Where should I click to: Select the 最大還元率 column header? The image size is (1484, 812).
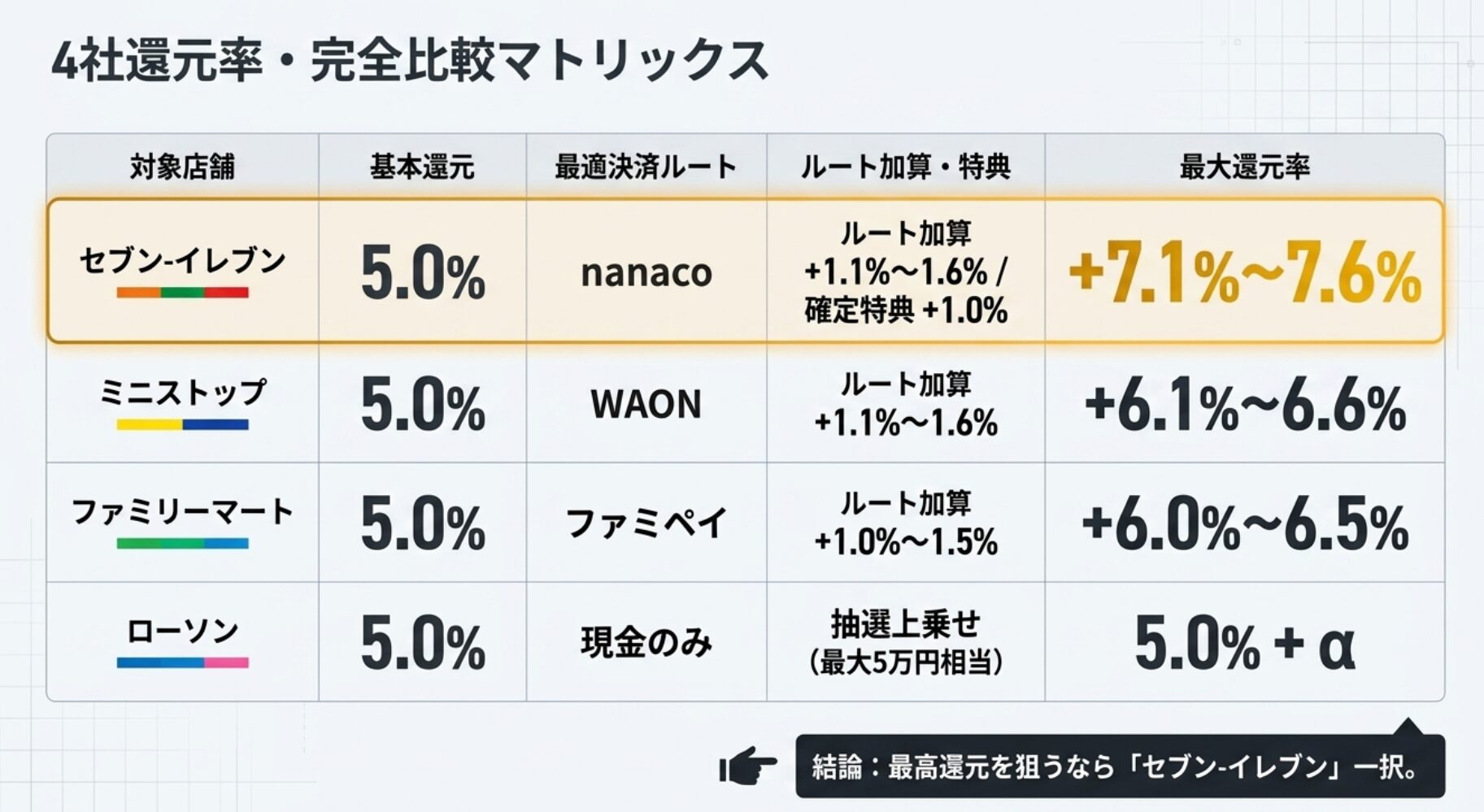1244,167
